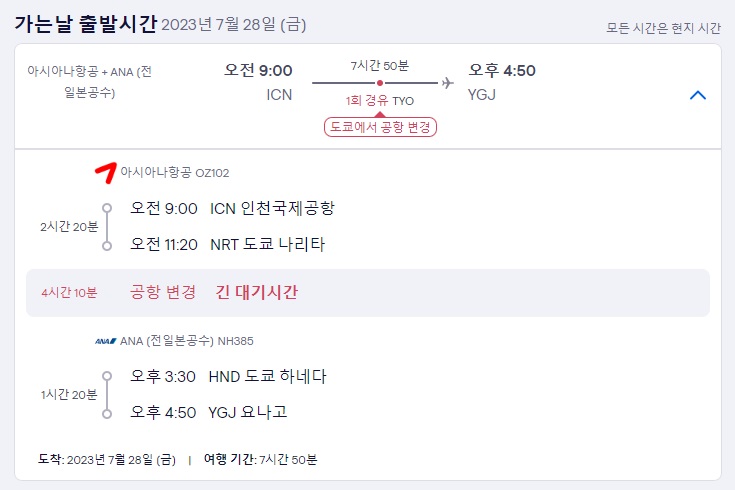The height and width of the screenshot is (490, 735).
Task: Click the red layover dot on the route line
Action: pos(380,83)
